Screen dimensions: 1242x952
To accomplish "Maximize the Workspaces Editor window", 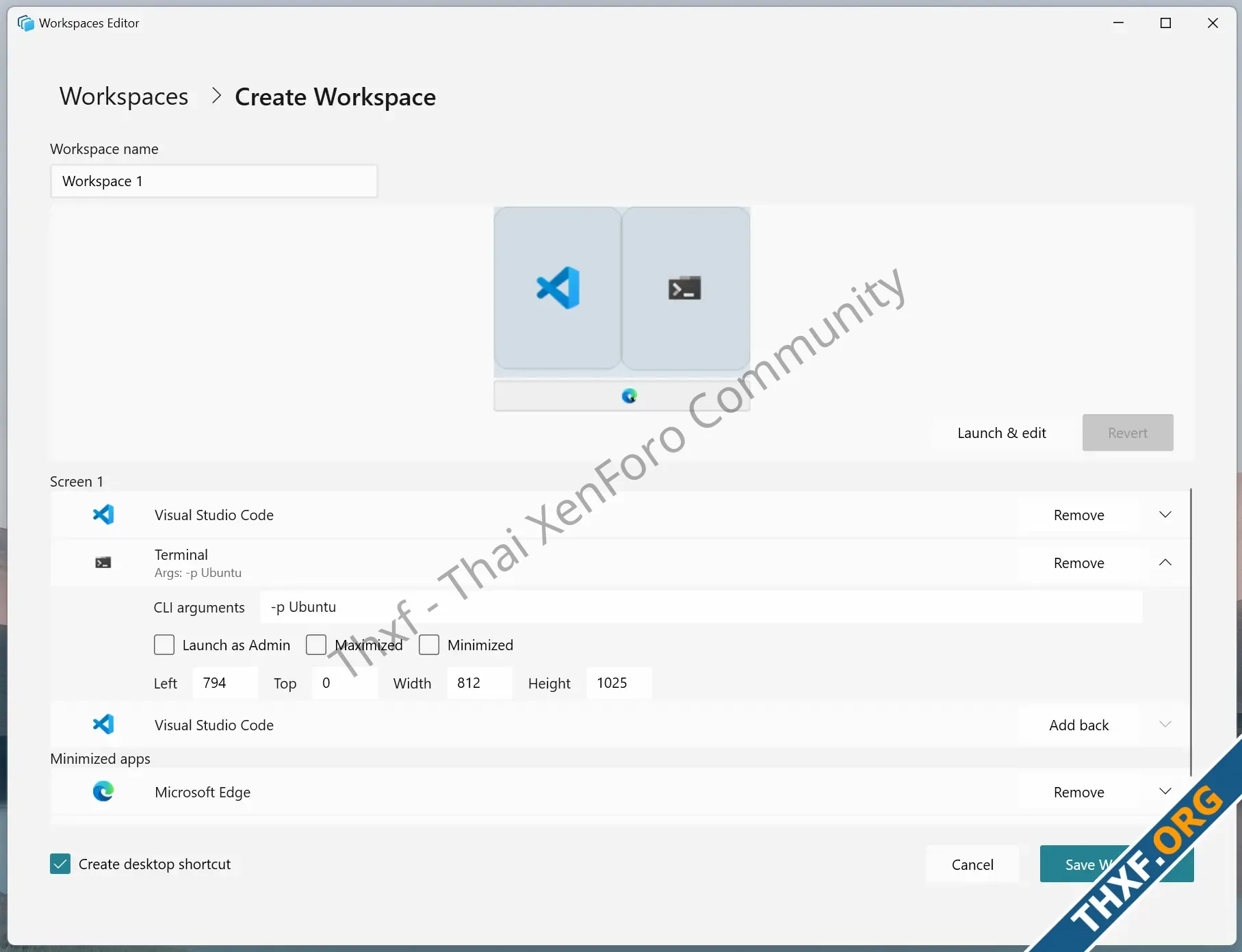I will point(1165,23).
